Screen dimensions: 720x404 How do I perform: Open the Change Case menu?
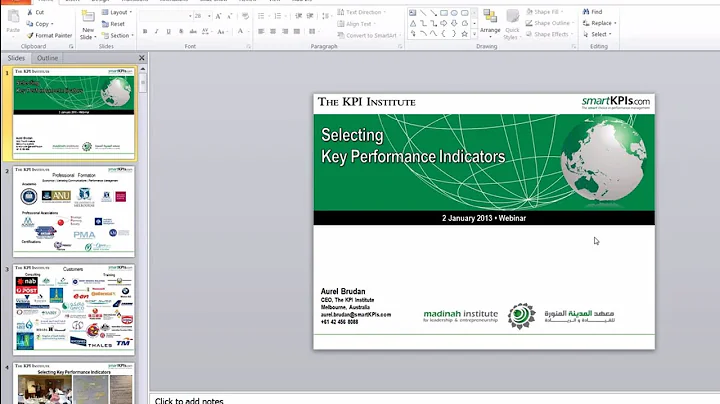[221, 31]
